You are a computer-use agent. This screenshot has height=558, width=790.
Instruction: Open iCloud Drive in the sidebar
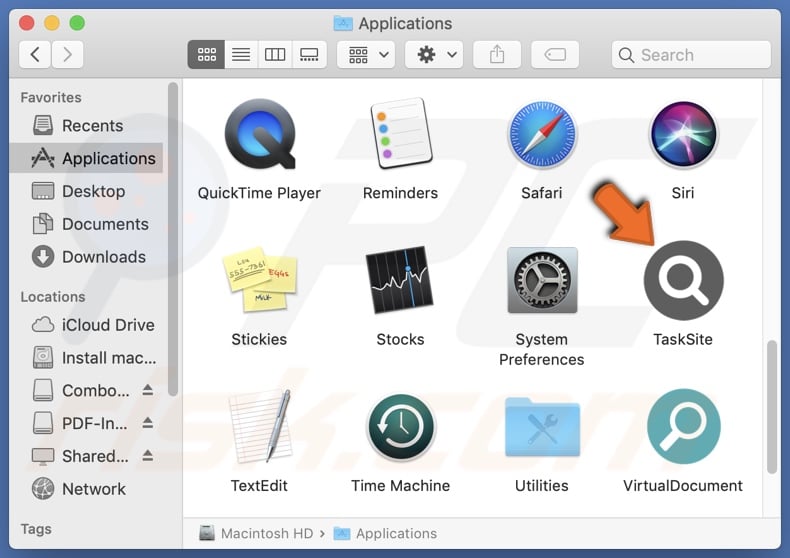tap(86, 325)
